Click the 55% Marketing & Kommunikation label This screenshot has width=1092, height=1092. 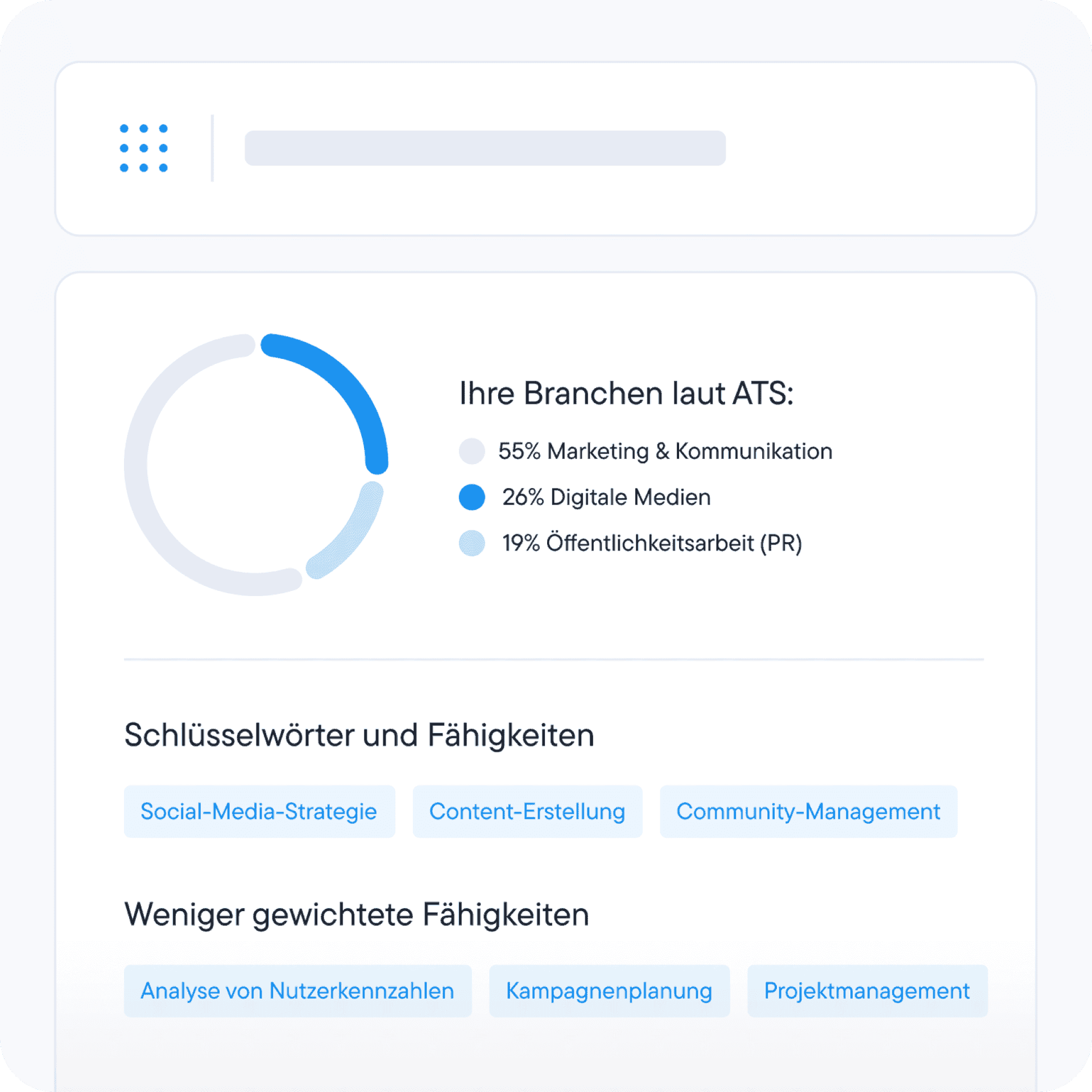665,451
